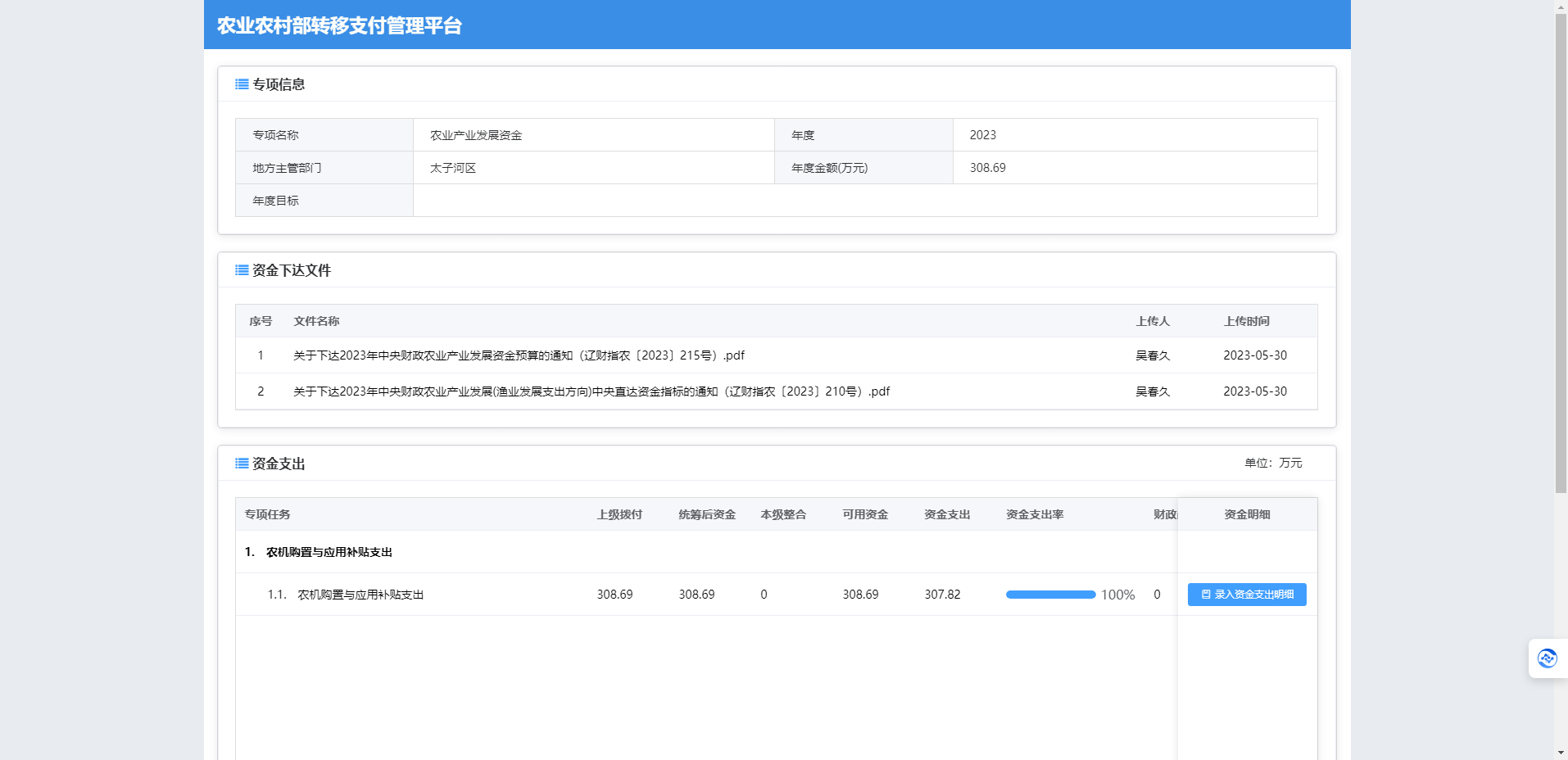Image resolution: width=1568 pixels, height=760 pixels.
Task: Click the 序号 column header
Action: [x=261, y=321]
